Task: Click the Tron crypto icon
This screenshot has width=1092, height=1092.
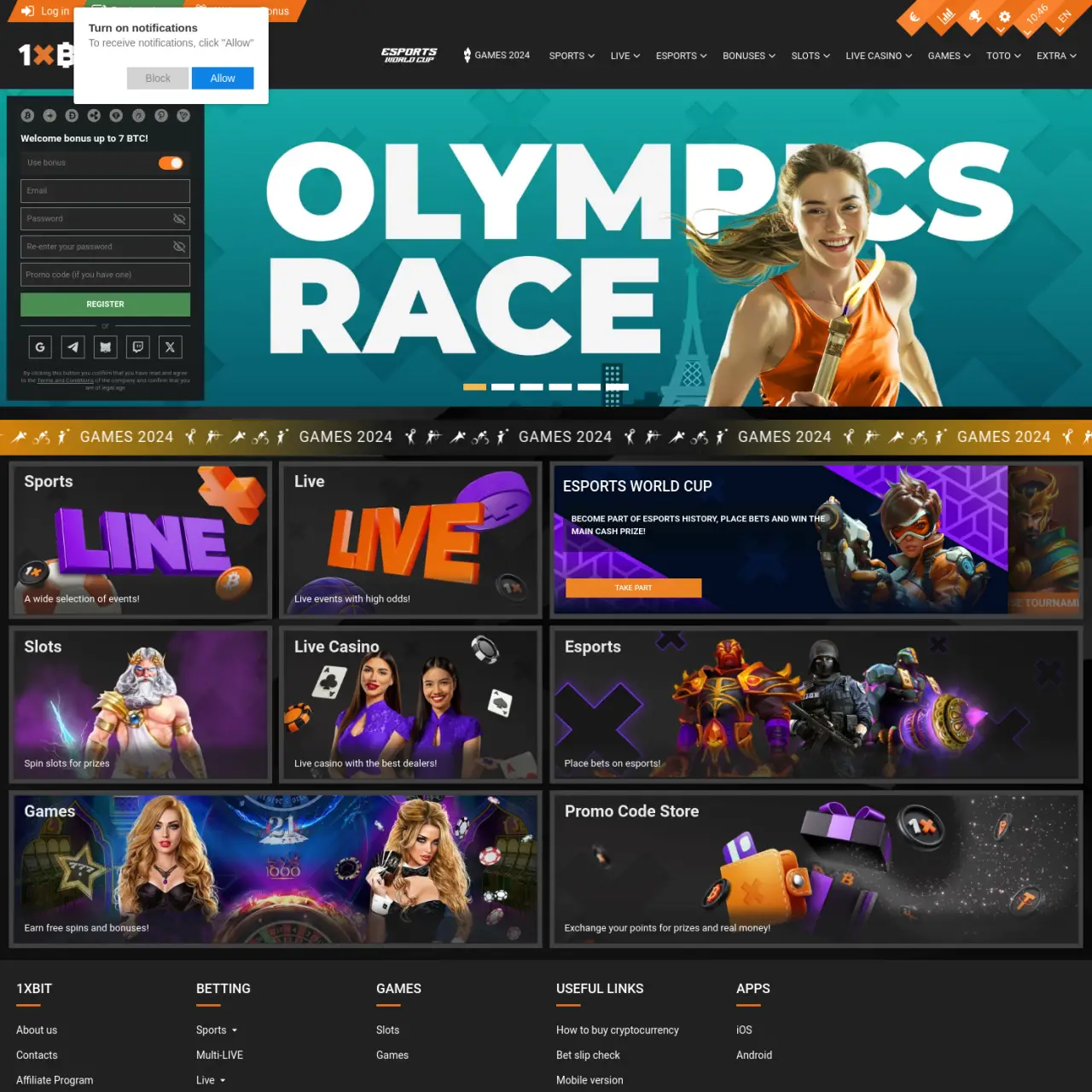Action: (183, 115)
